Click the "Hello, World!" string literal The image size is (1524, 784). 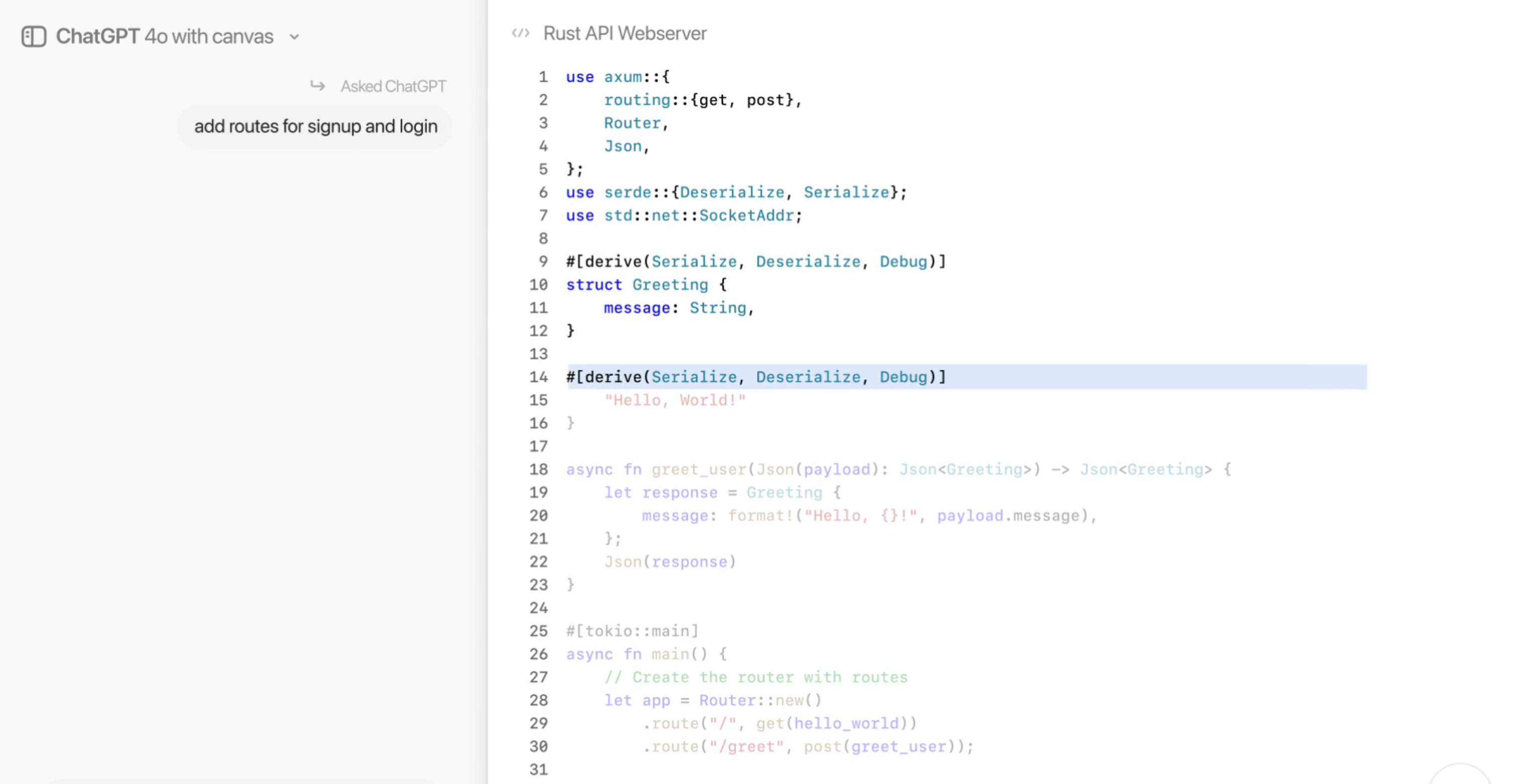[x=675, y=400]
